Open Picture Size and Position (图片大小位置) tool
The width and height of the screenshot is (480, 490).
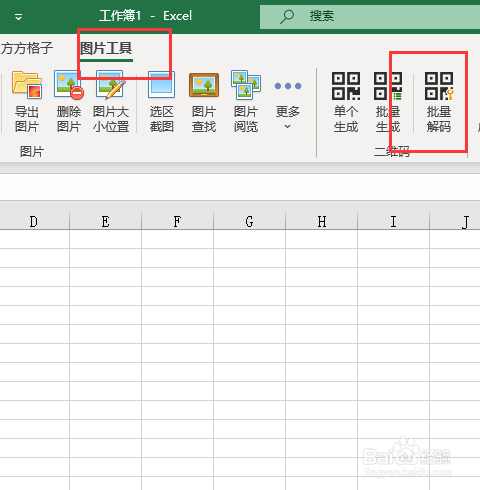pos(111,102)
